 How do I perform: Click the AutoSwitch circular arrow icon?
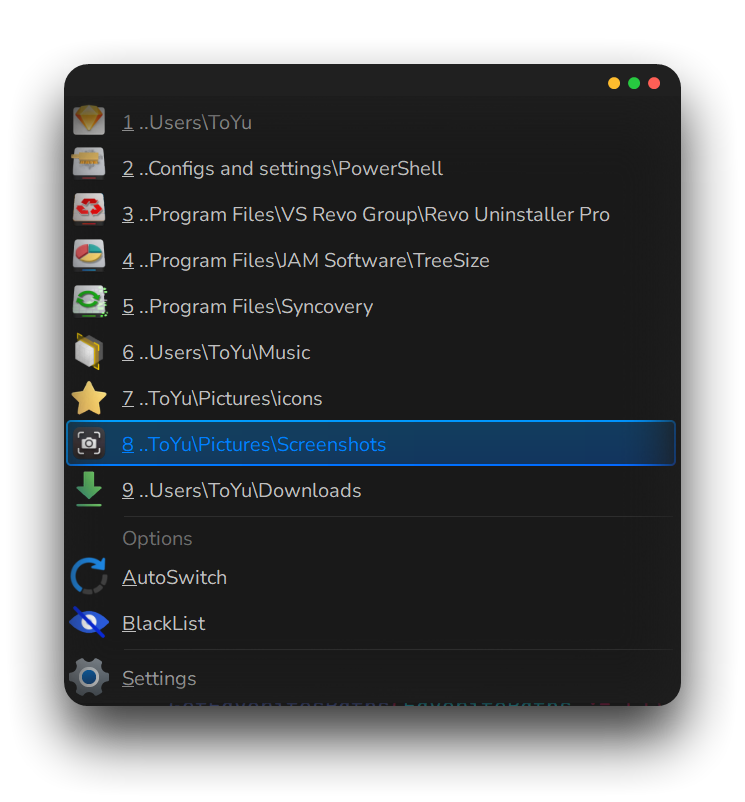click(x=89, y=577)
